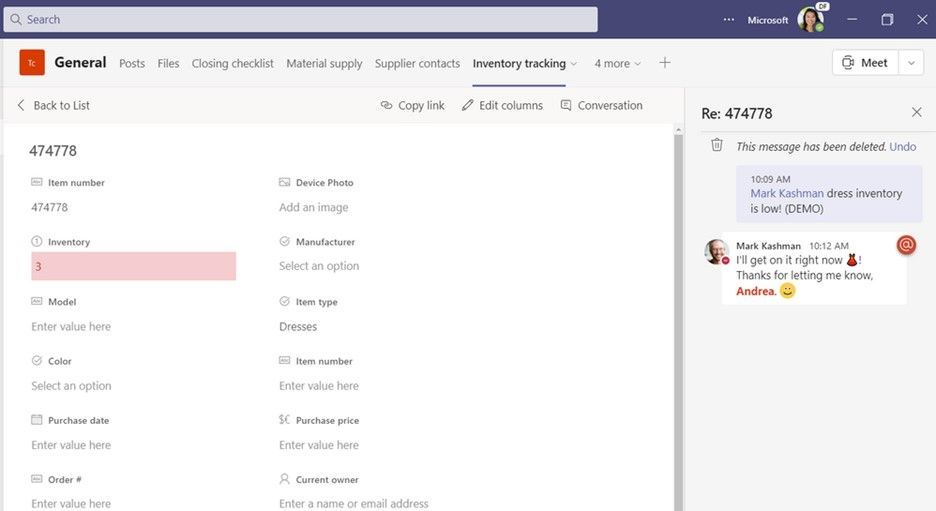The width and height of the screenshot is (936, 511).
Task: Click the Model value field
Action: point(71,327)
